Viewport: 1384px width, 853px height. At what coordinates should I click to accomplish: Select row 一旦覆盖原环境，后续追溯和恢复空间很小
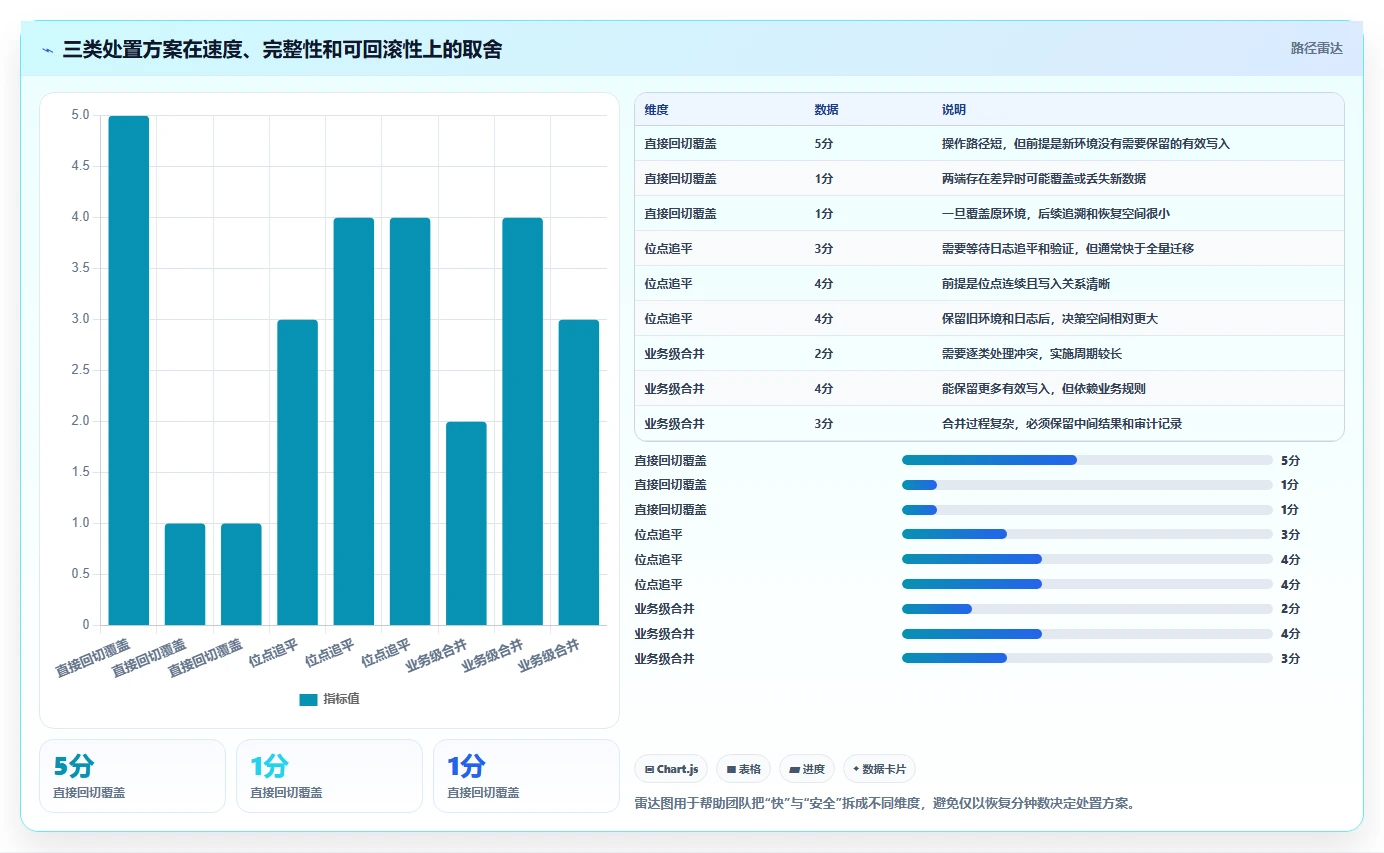click(x=989, y=213)
